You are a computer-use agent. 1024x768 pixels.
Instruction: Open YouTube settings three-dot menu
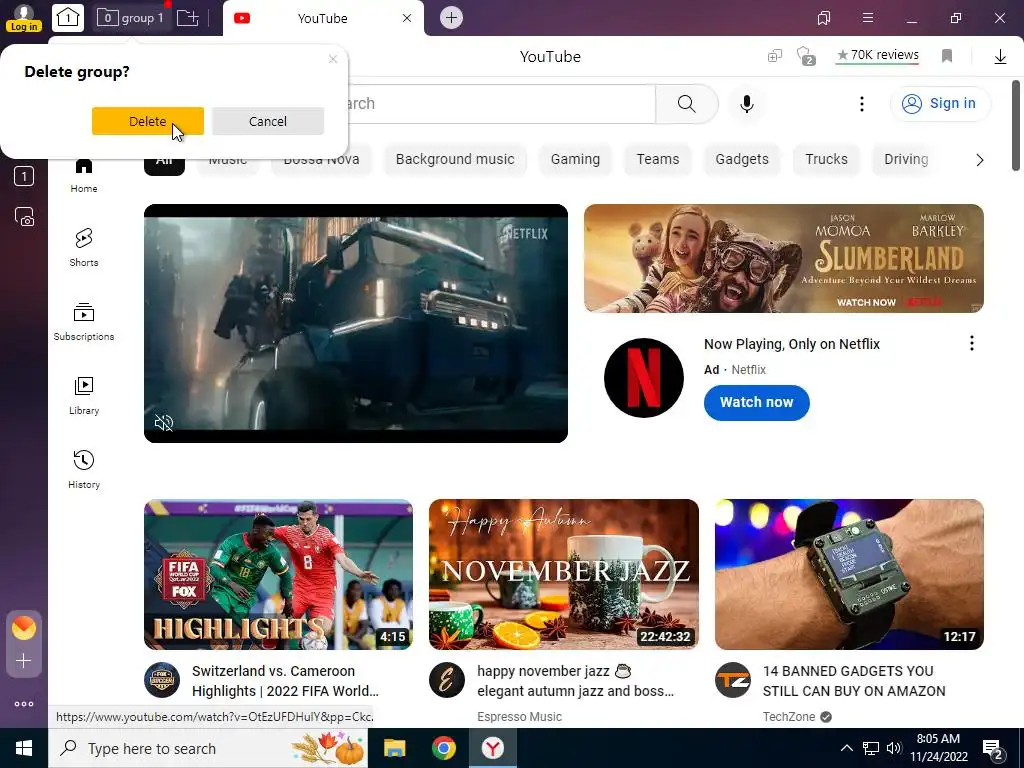862,104
